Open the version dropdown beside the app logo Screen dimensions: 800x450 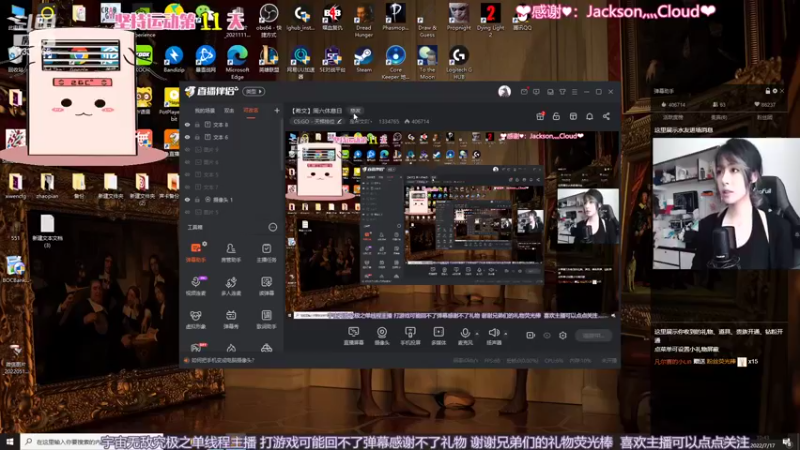(x=254, y=91)
